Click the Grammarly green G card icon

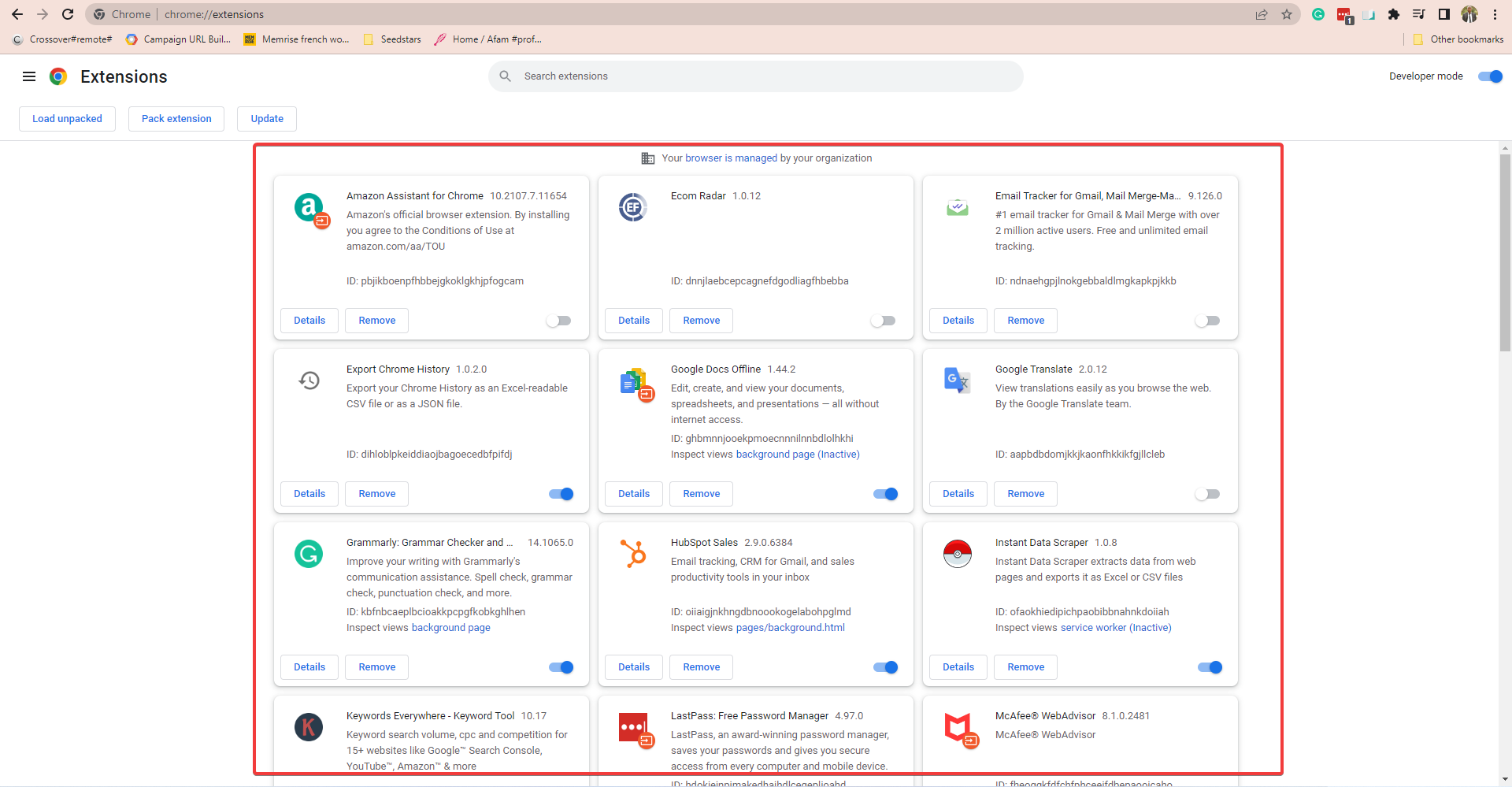309,554
